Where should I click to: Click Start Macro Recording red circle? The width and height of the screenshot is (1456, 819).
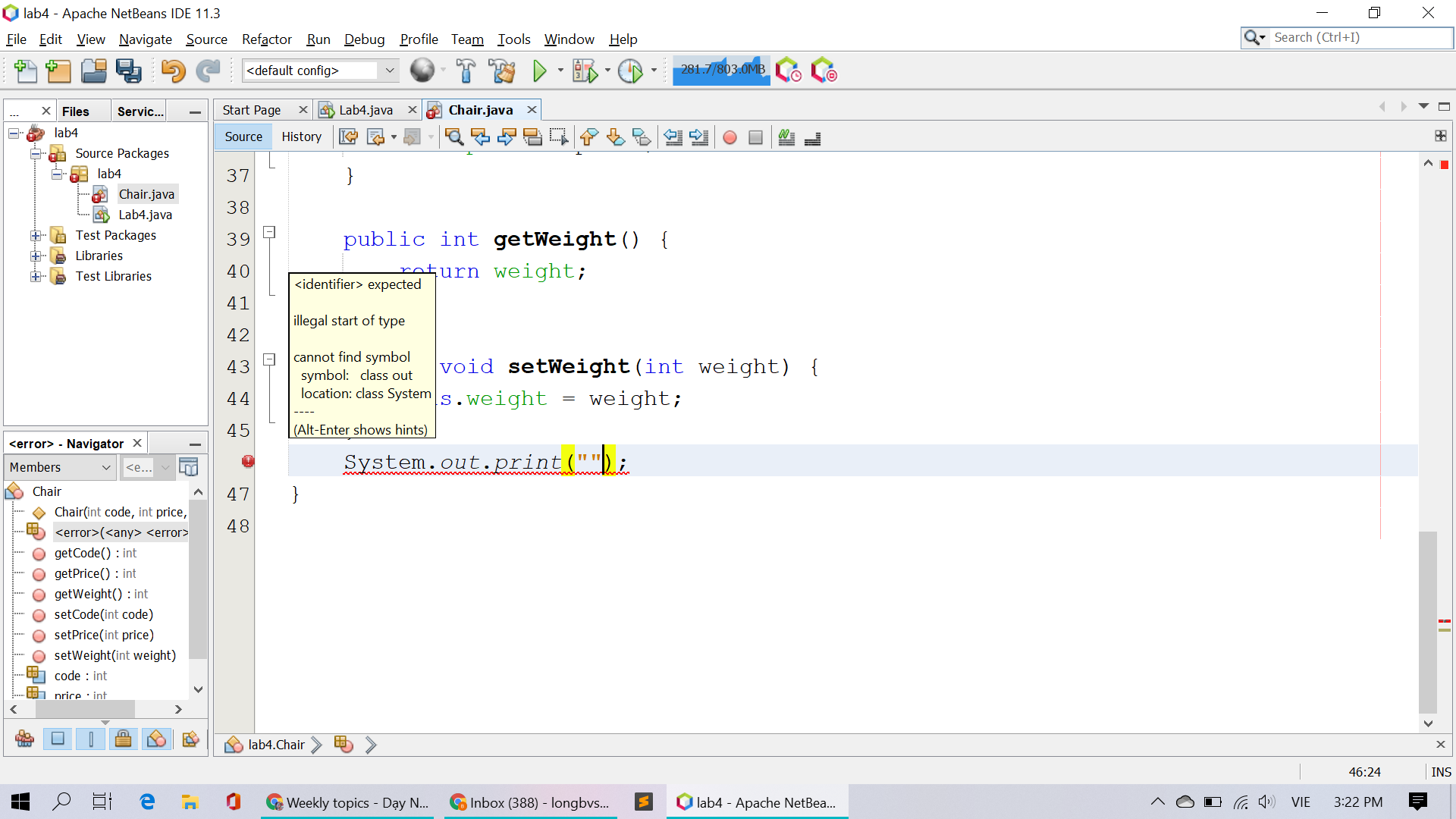pyautogui.click(x=730, y=137)
